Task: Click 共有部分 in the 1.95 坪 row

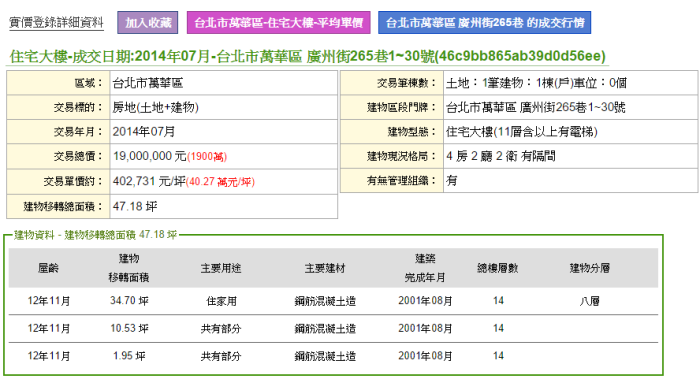Action: pyautogui.click(x=221, y=356)
